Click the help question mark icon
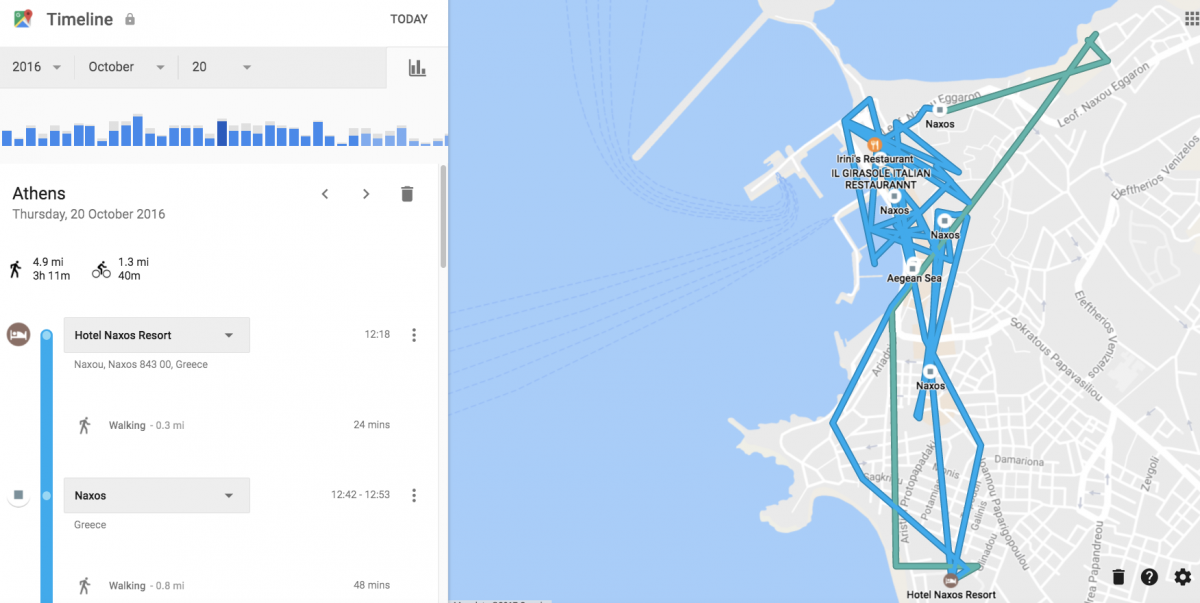Viewport: 1200px width, 603px height. click(x=1150, y=577)
